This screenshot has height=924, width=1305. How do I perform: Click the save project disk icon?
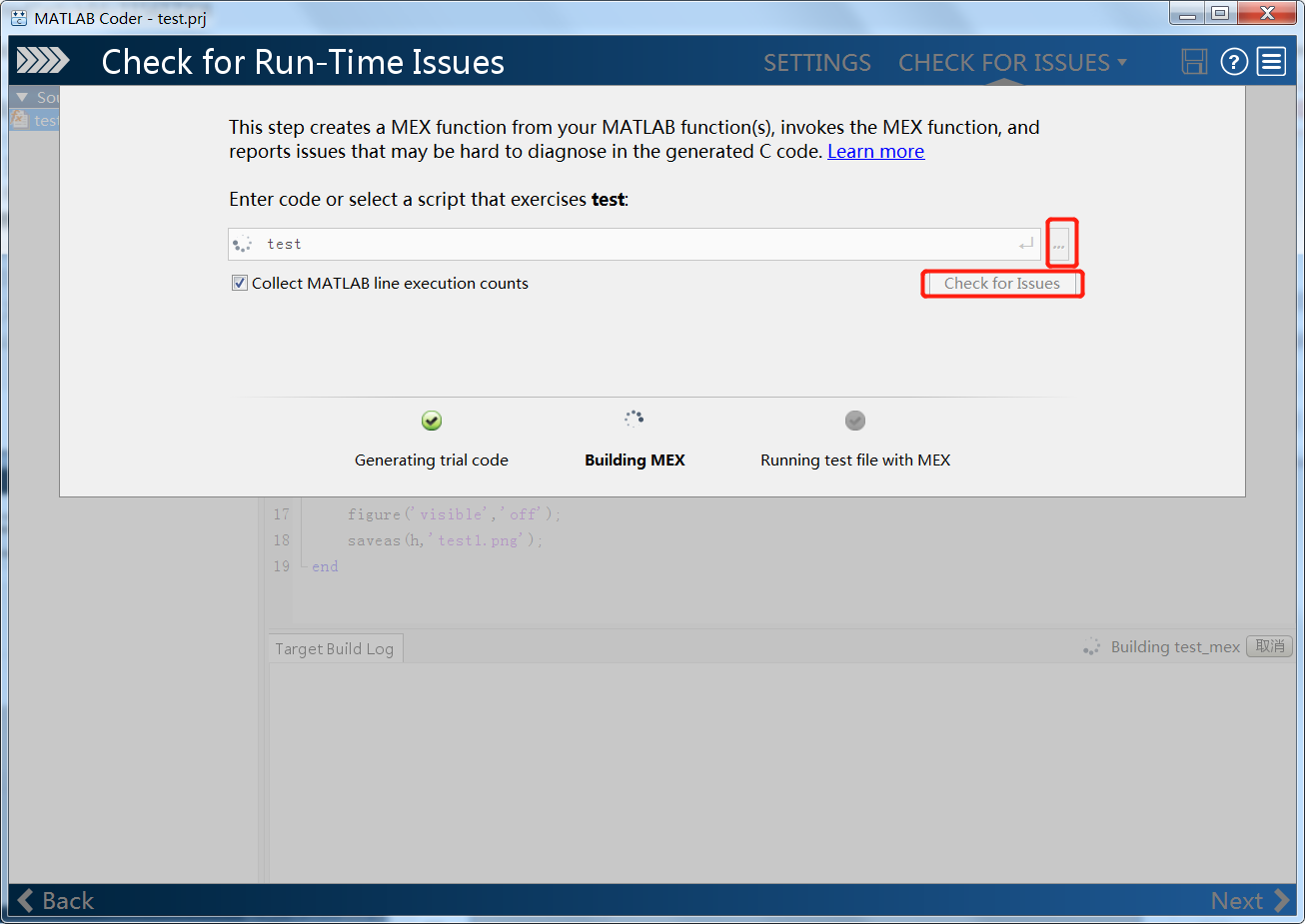pyautogui.click(x=1194, y=62)
